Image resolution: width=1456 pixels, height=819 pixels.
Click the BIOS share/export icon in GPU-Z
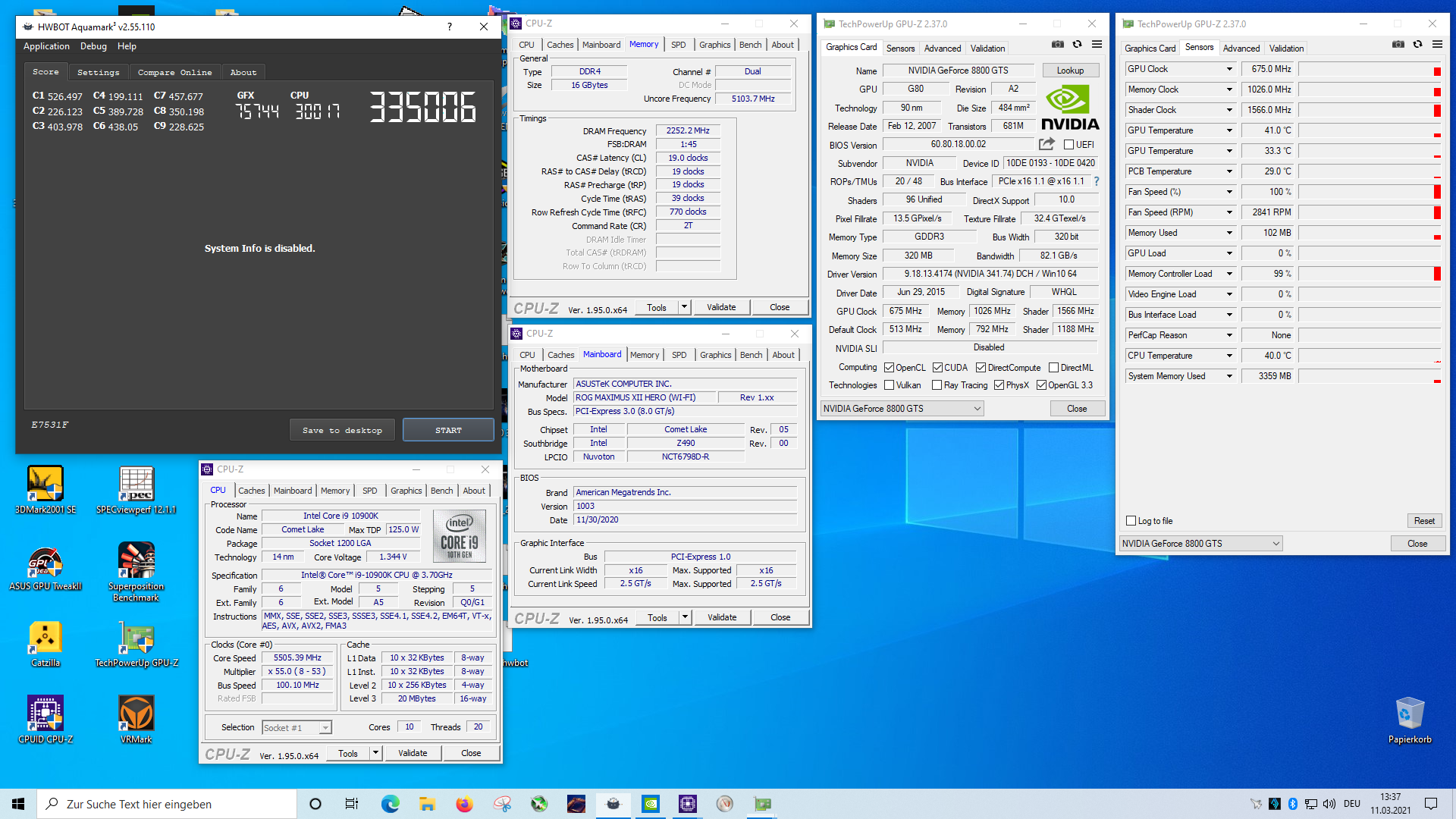coord(1046,144)
